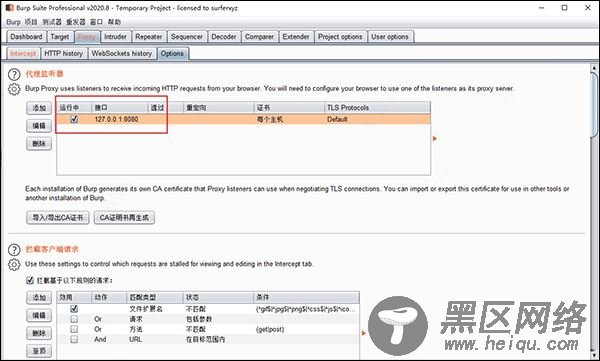Open the 帮助 menu
This screenshot has width=600, height=361.
coord(114,22)
